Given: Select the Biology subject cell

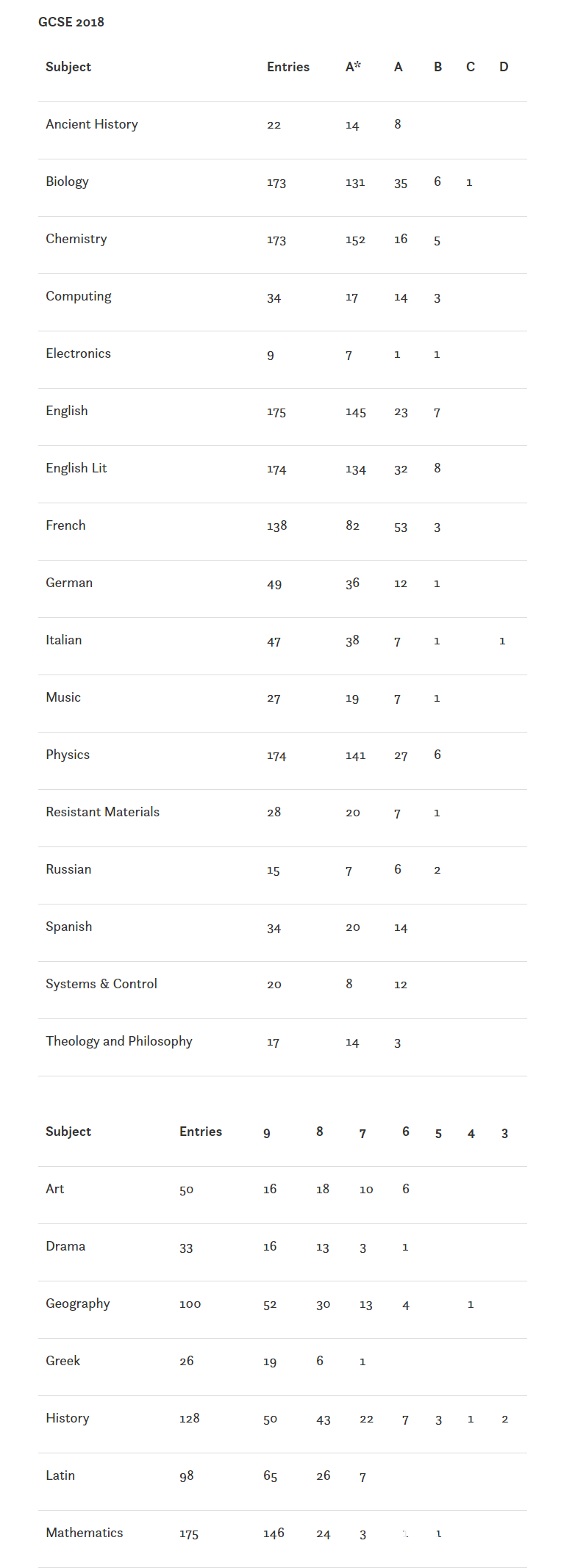Looking at the screenshot, I should point(67,181).
